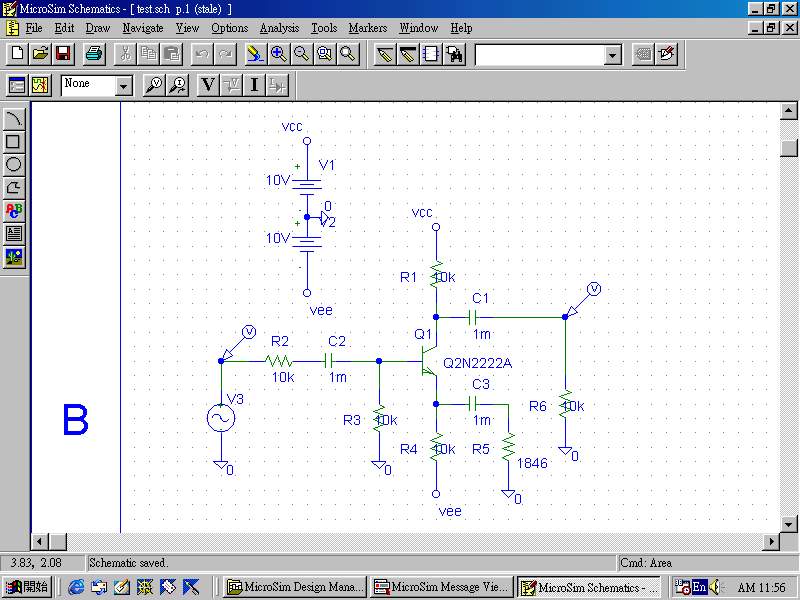Select the Zoom Area magnifier icon
The image size is (800, 600).
[x=324, y=54]
